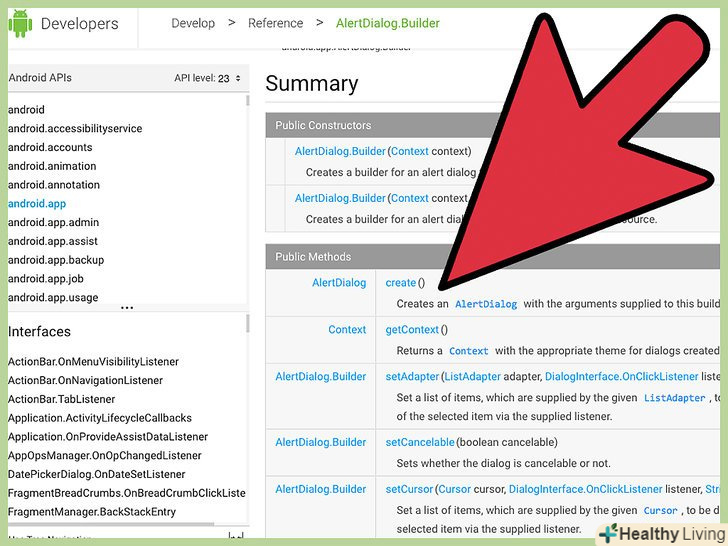Click AlertDialog code link in create description
The height and width of the screenshot is (546, 728).
[486, 304]
